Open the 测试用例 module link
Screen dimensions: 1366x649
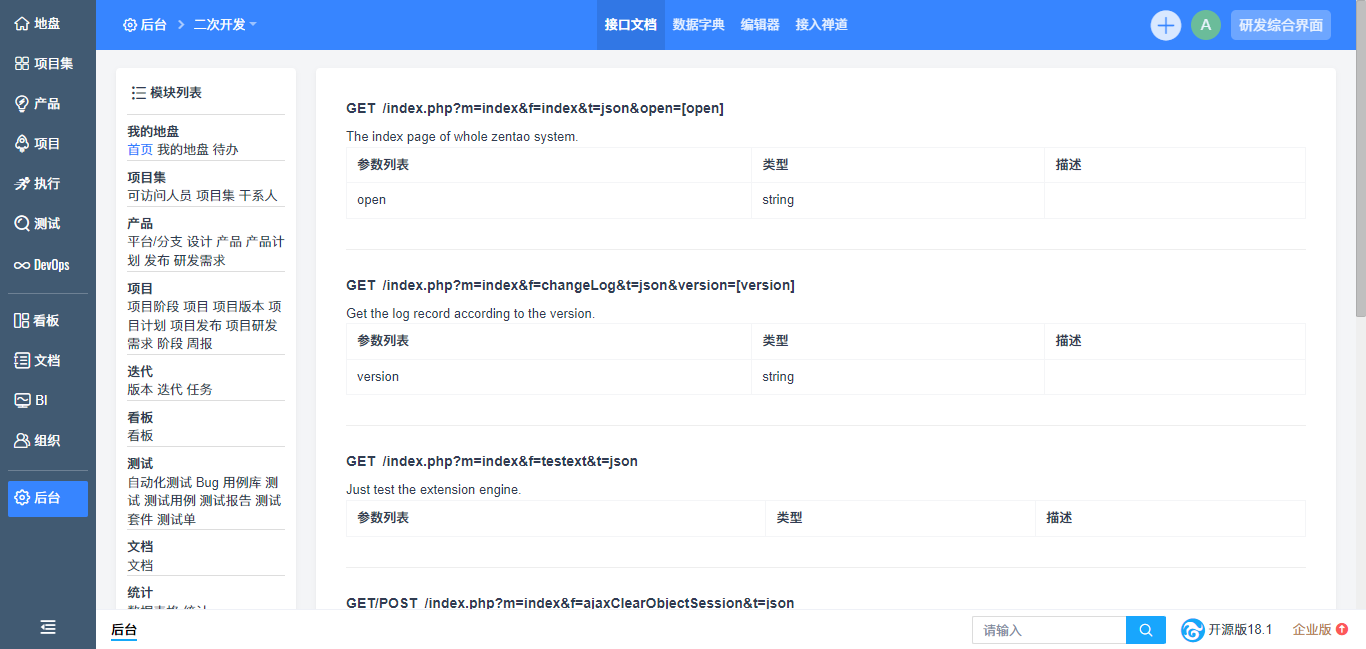(x=170, y=501)
